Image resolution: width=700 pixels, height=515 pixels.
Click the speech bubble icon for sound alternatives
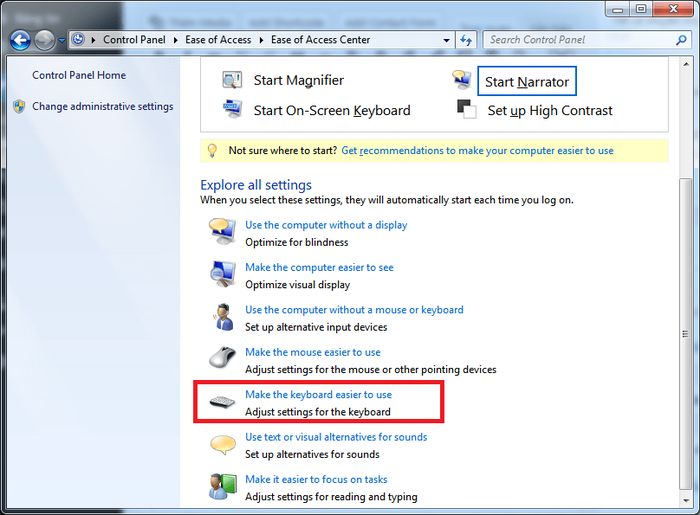[x=222, y=445]
